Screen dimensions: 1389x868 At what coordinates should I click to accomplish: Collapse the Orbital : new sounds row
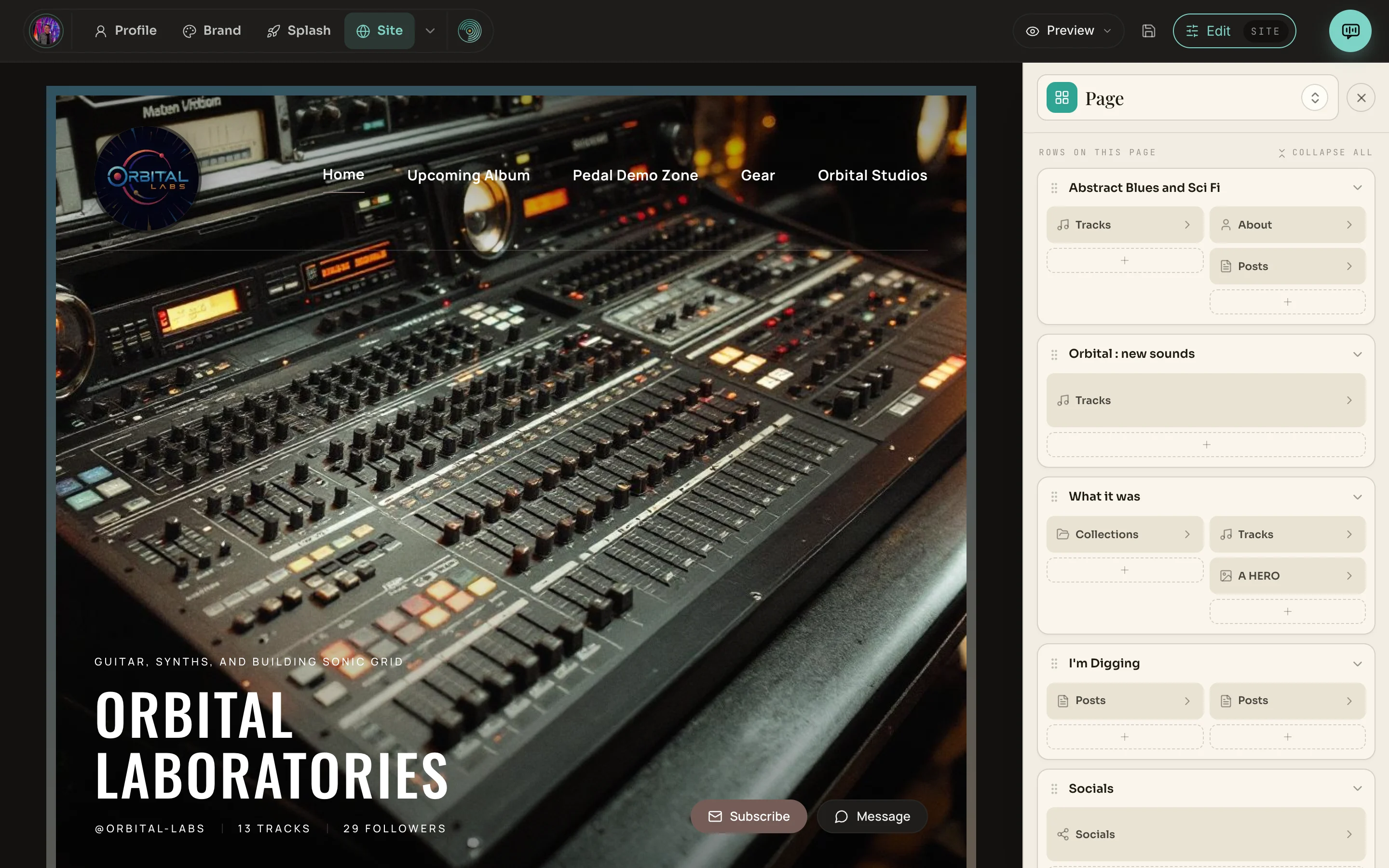1357,354
